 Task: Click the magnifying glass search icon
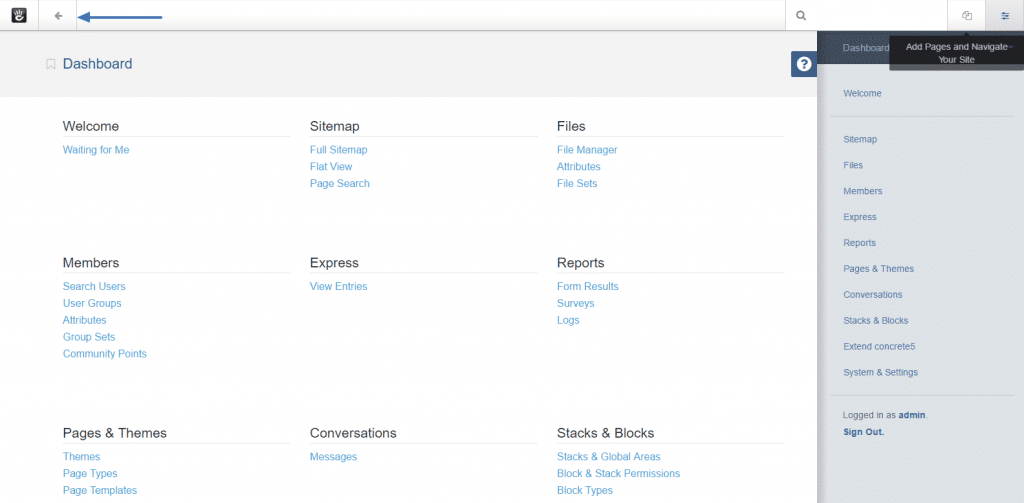801,16
